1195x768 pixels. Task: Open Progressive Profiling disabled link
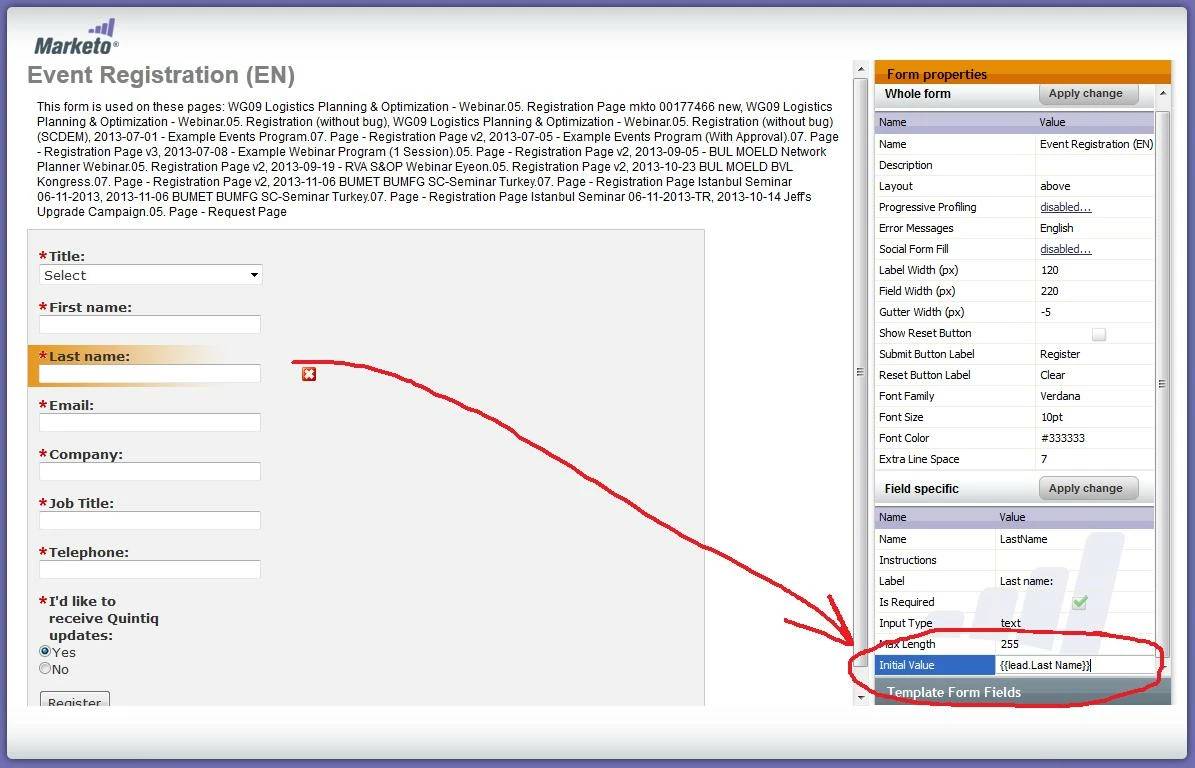[x=1065, y=207]
